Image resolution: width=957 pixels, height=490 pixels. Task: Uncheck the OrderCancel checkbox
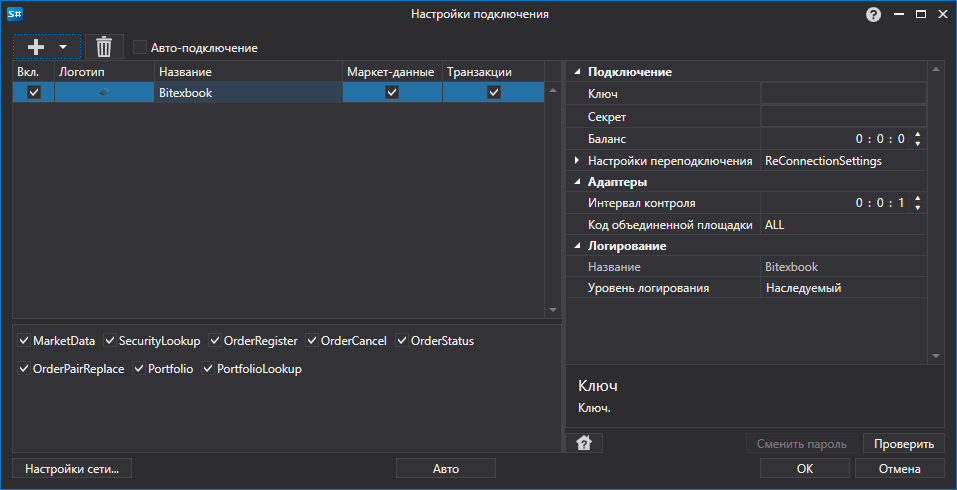point(312,340)
